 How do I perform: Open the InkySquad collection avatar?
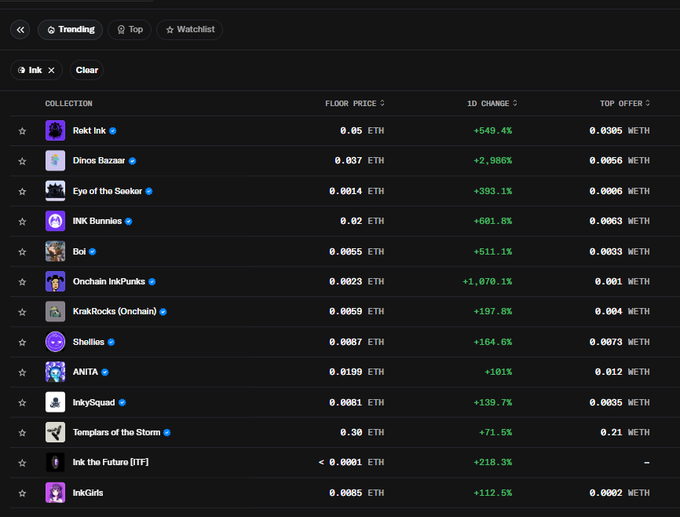point(55,402)
